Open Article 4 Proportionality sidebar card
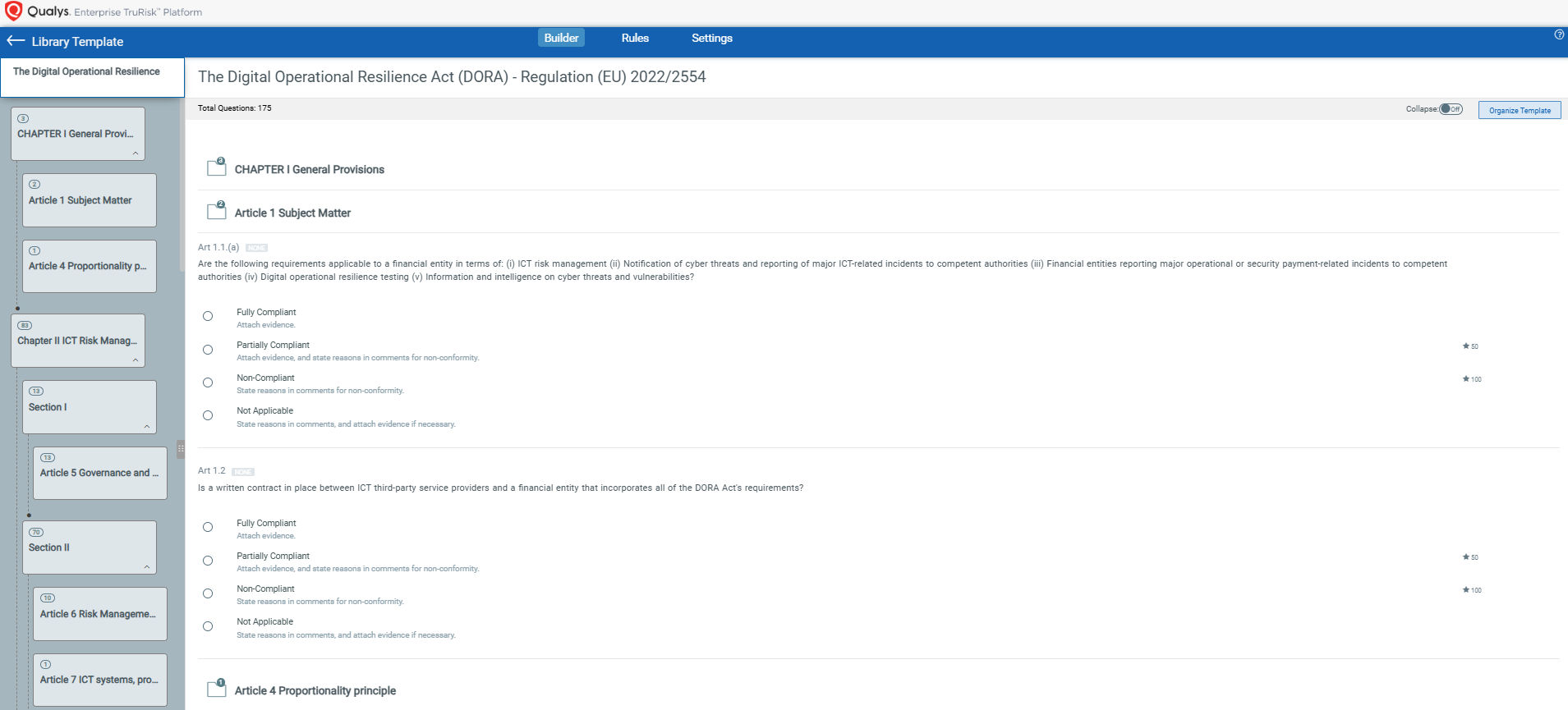This screenshot has width=1568, height=710. [90, 266]
